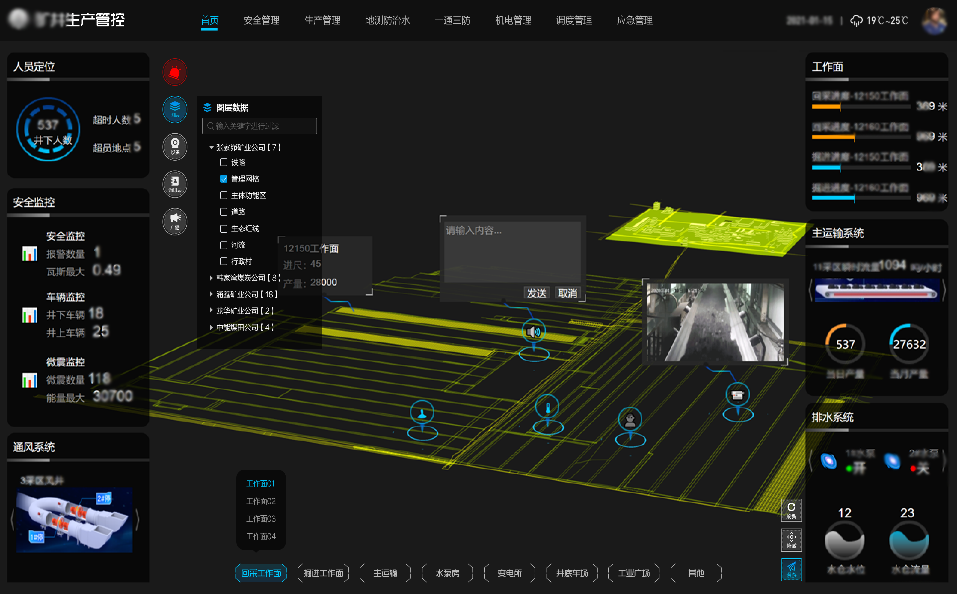The height and width of the screenshot is (594, 957).
Task: Click the camera monitoring sidebar icon
Action: [x=174, y=146]
